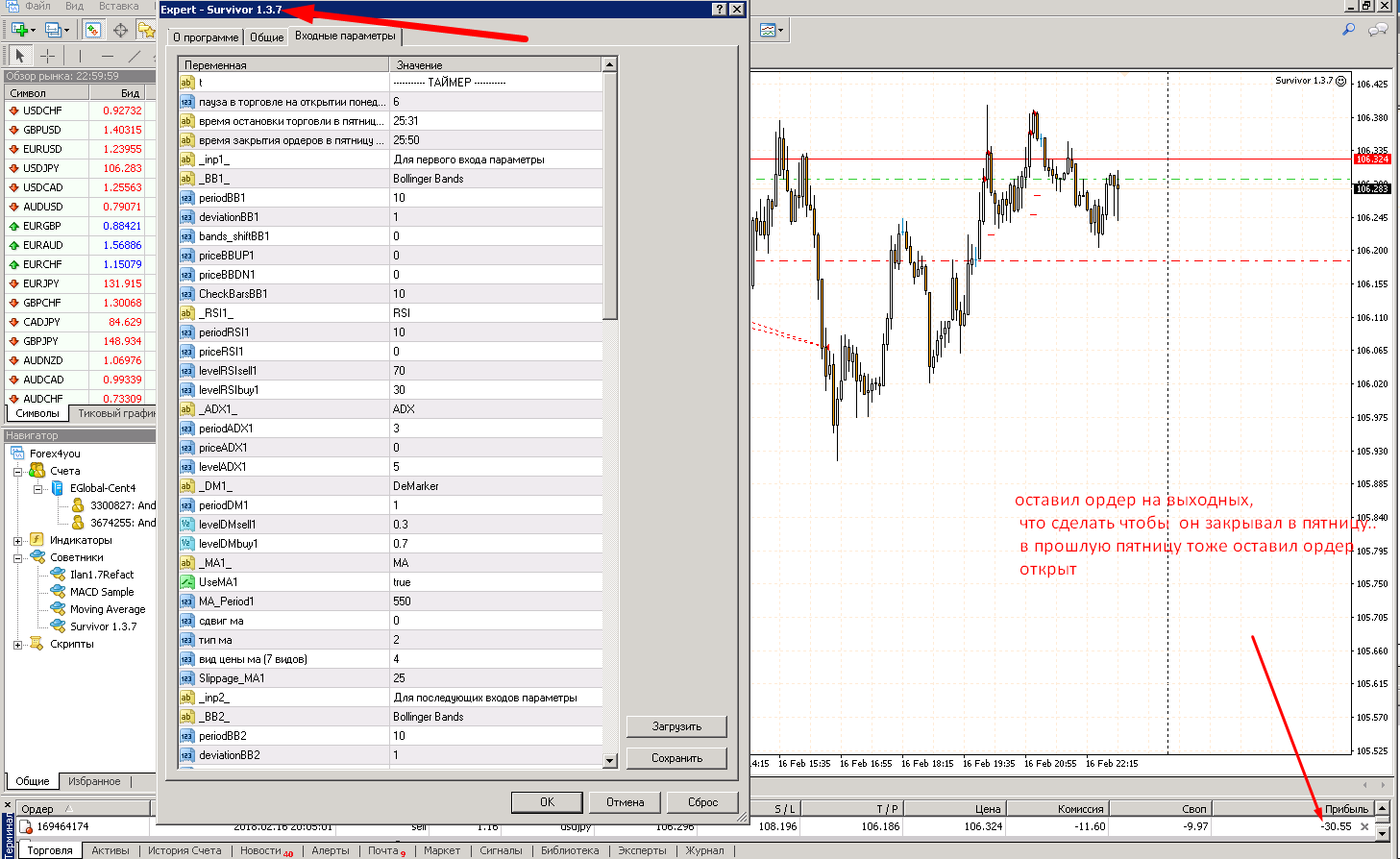Click the parameter list scroll-down arrow
This screenshot has height=859, width=1400.
click(x=609, y=761)
